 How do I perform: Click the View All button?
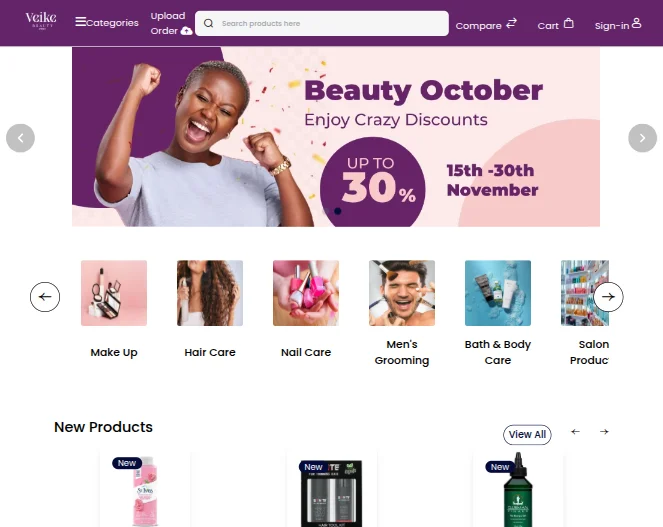pyautogui.click(x=527, y=435)
